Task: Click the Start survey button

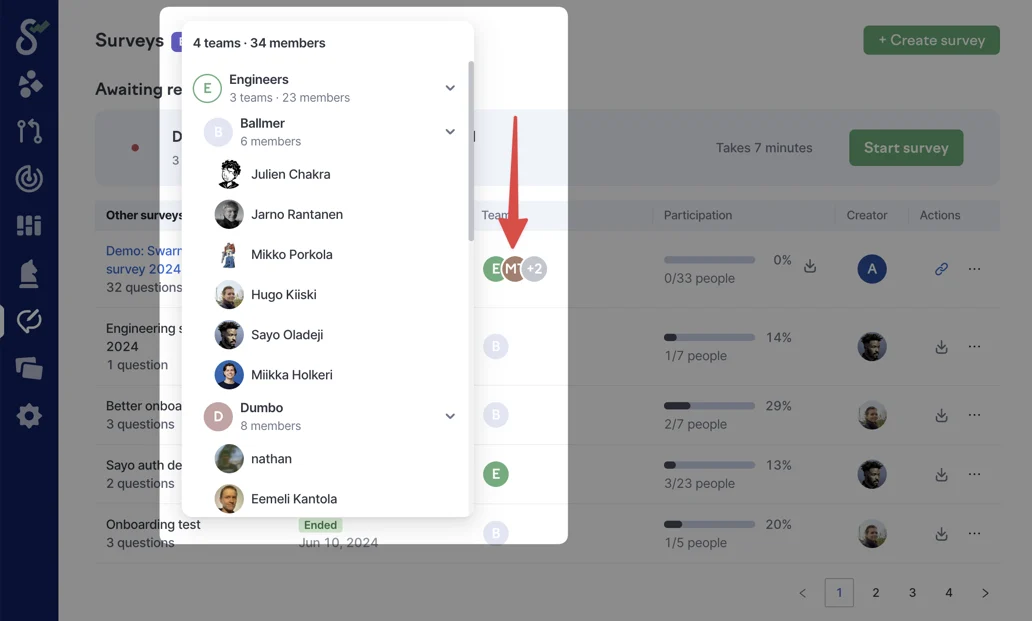Action: (x=906, y=148)
